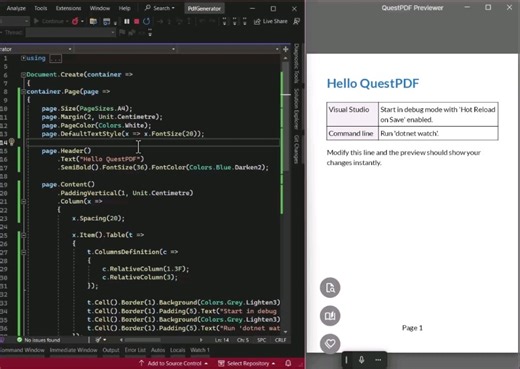
Task: Switch to the Watch 1 tab
Action: tap(200, 350)
